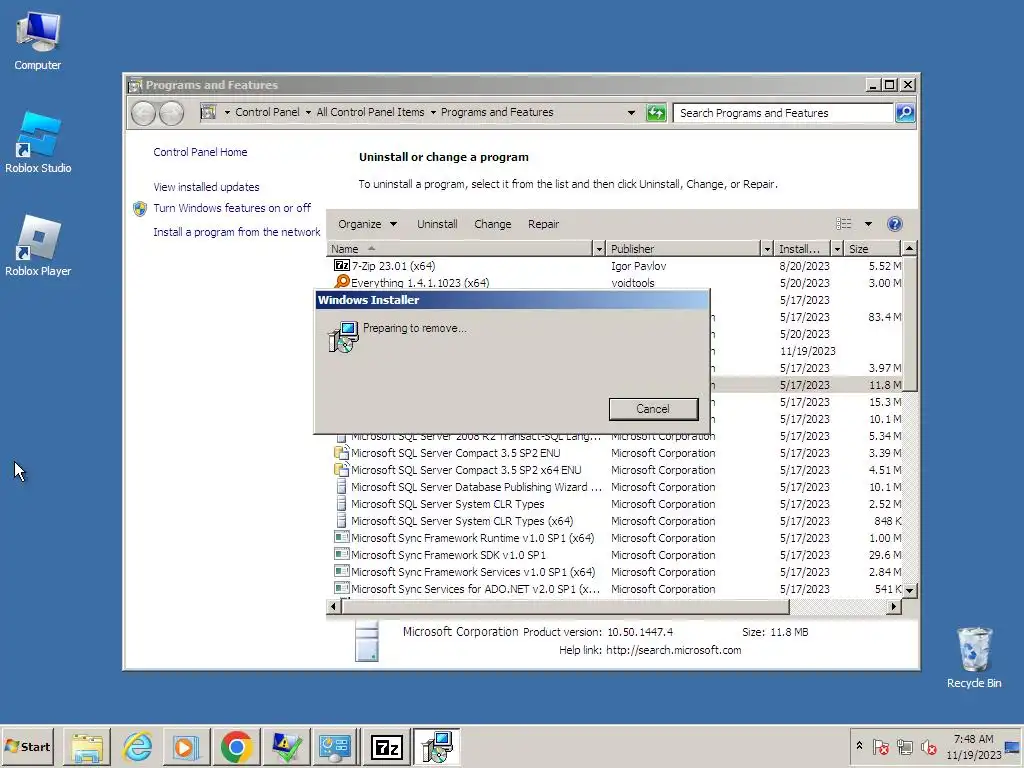The height and width of the screenshot is (768, 1024).
Task: Open Control Panel Home link
Action: [x=200, y=152]
